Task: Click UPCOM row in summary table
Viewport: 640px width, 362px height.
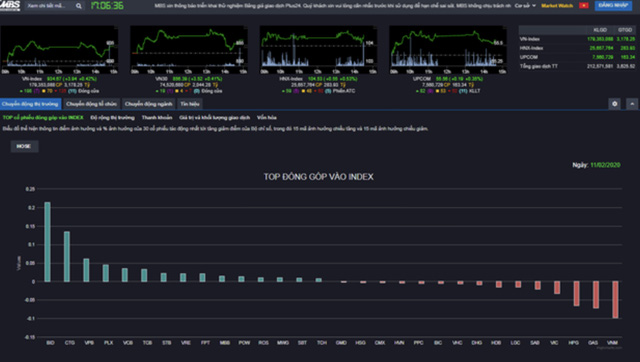Action: [x=577, y=57]
